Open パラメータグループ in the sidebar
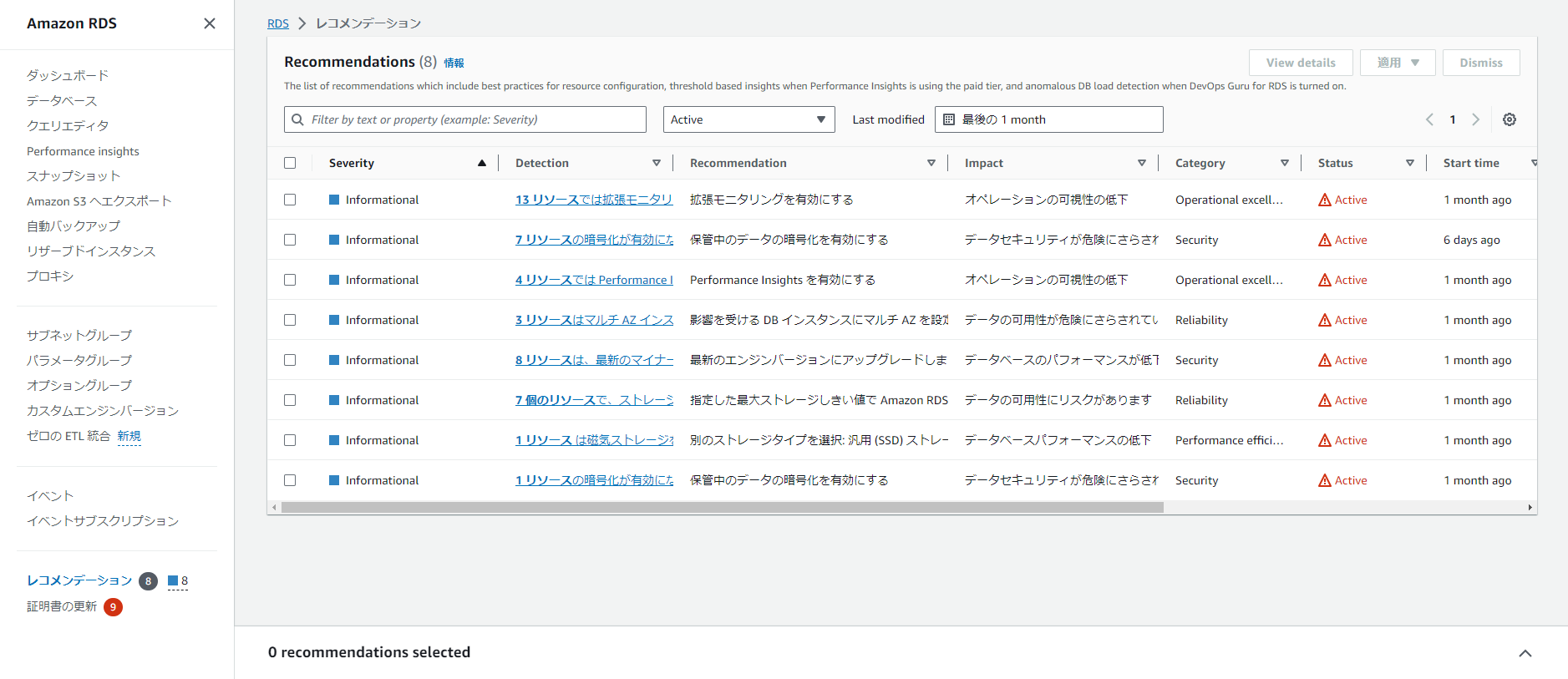Image resolution: width=1568 pixels, height=679 pixels. click(x=79, y=360)
